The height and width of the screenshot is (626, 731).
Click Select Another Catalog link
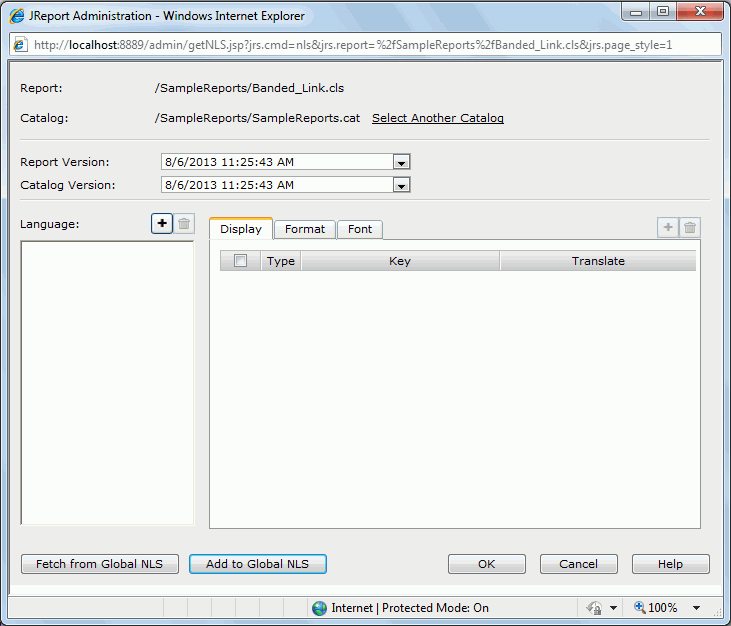(438, 118)
